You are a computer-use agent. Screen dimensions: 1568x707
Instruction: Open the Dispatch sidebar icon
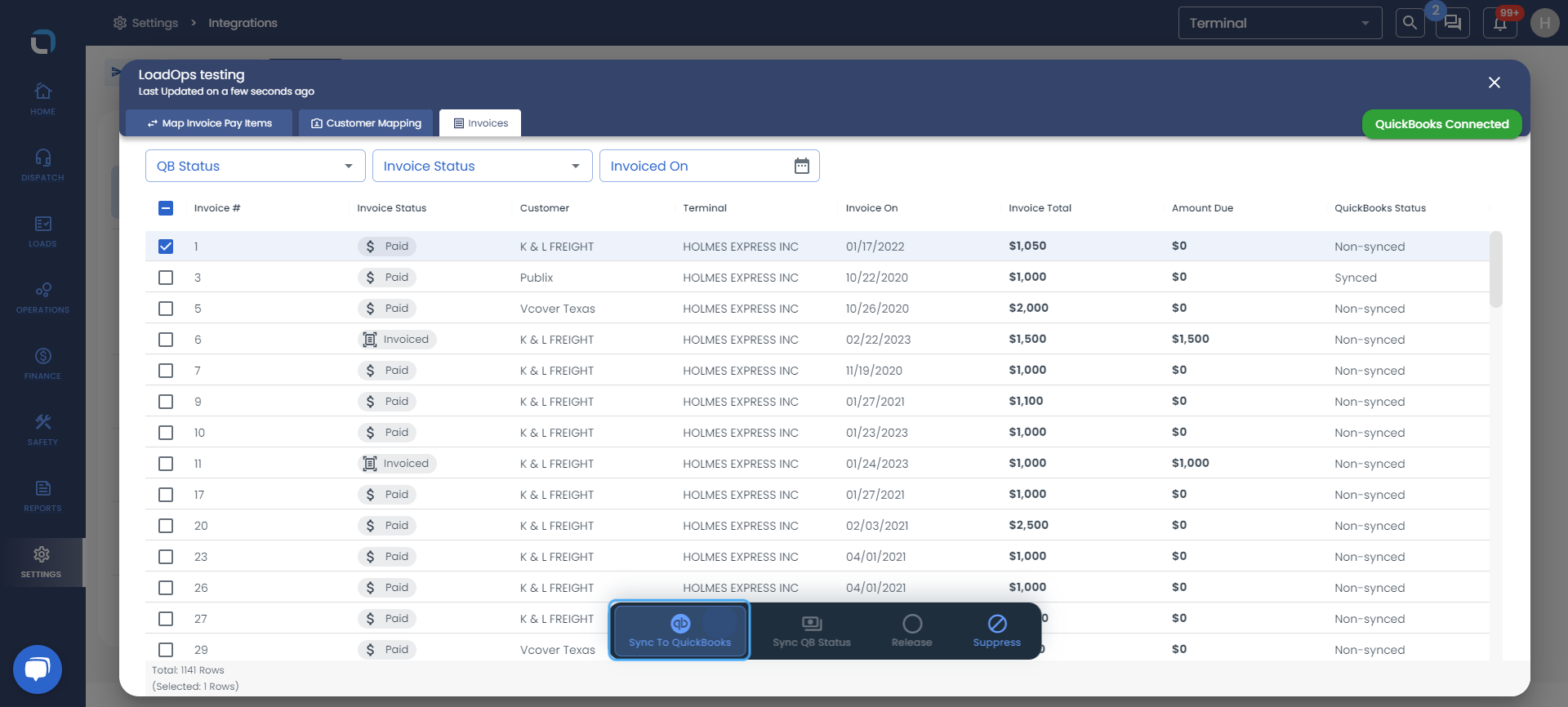click(42, 165)
